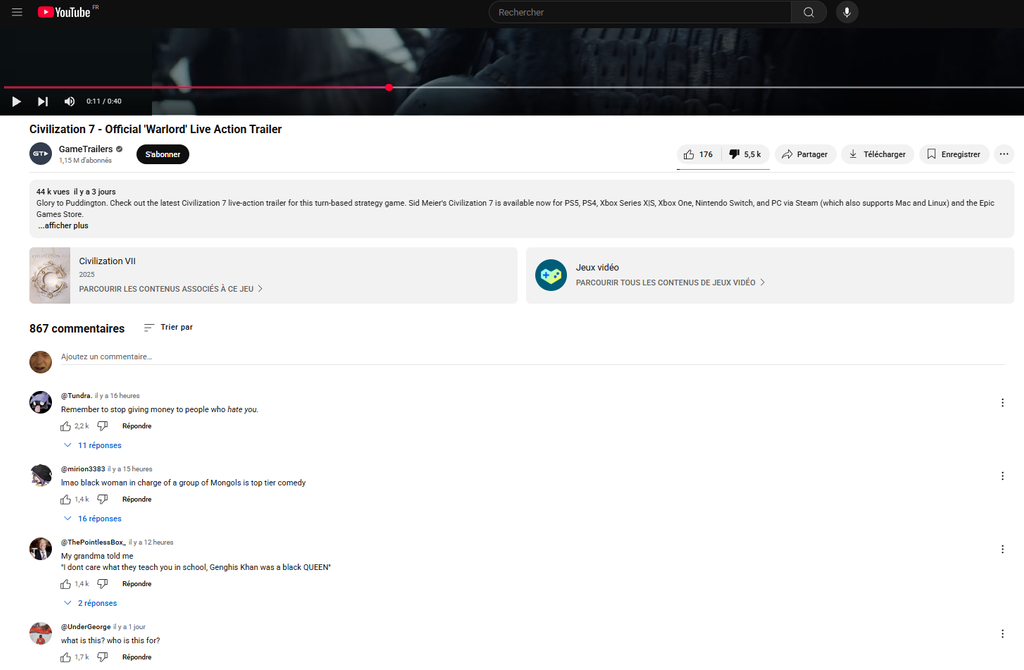
Task: Skip to next video
Action: (x=42, y=101)
